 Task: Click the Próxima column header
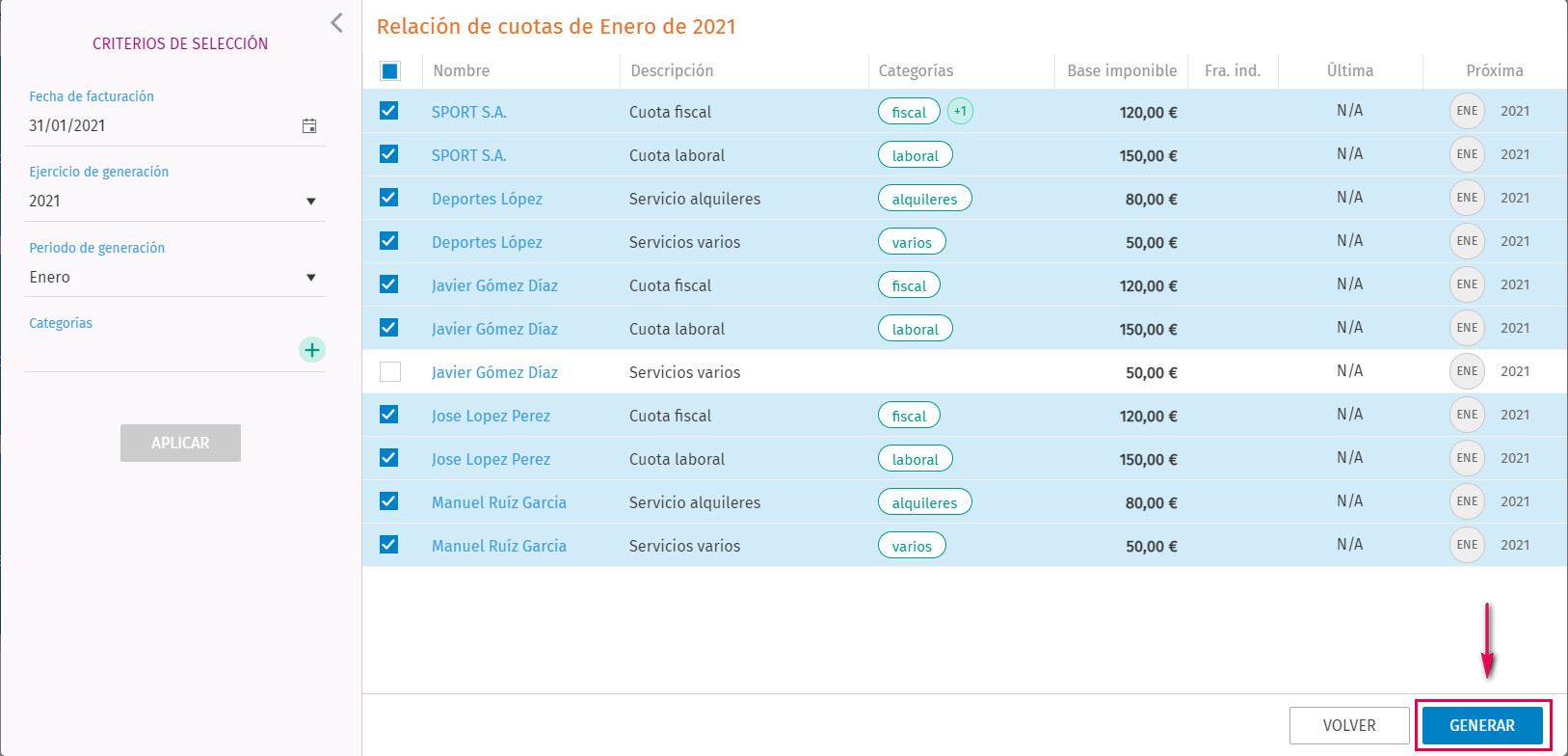pyautogui.click(x=1495, y=70)
